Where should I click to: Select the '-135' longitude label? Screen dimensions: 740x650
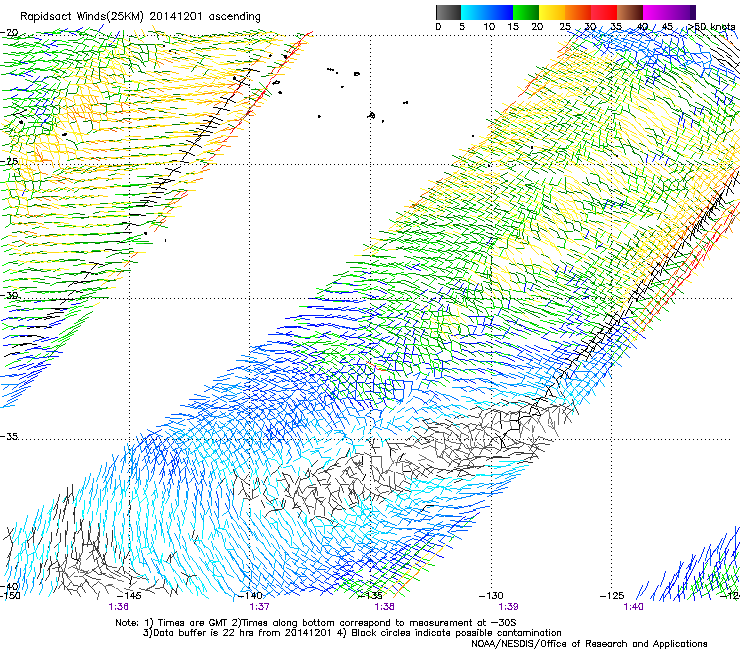click(370, 595)
